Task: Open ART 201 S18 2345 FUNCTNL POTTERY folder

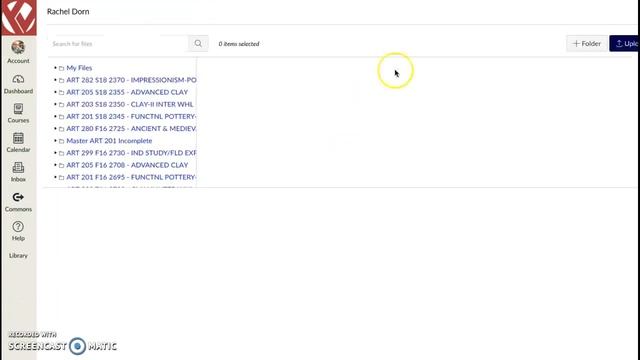Action: click(x=131, y=116)
